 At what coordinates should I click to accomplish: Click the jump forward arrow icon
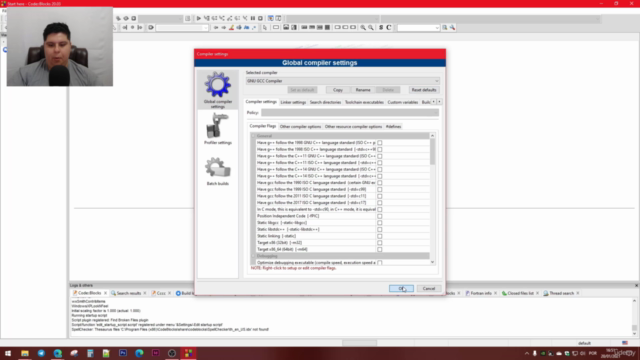coord(224,27)
